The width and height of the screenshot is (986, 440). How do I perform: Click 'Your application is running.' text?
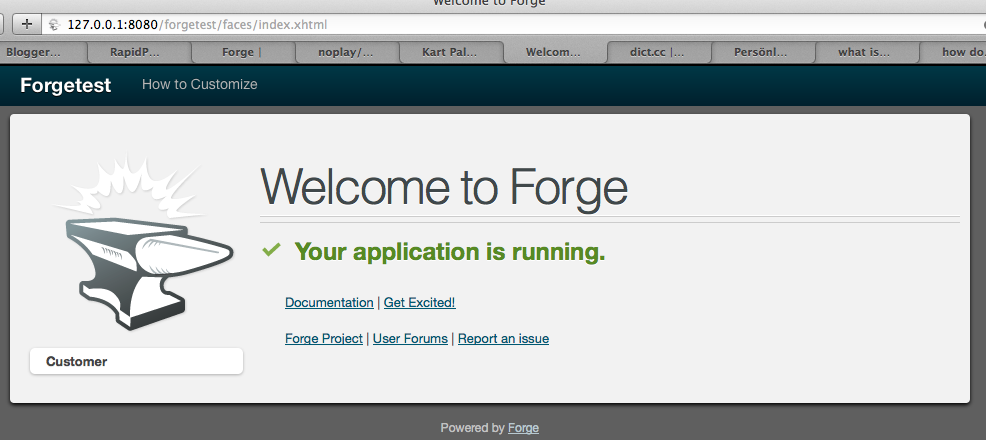click(450, 251)
